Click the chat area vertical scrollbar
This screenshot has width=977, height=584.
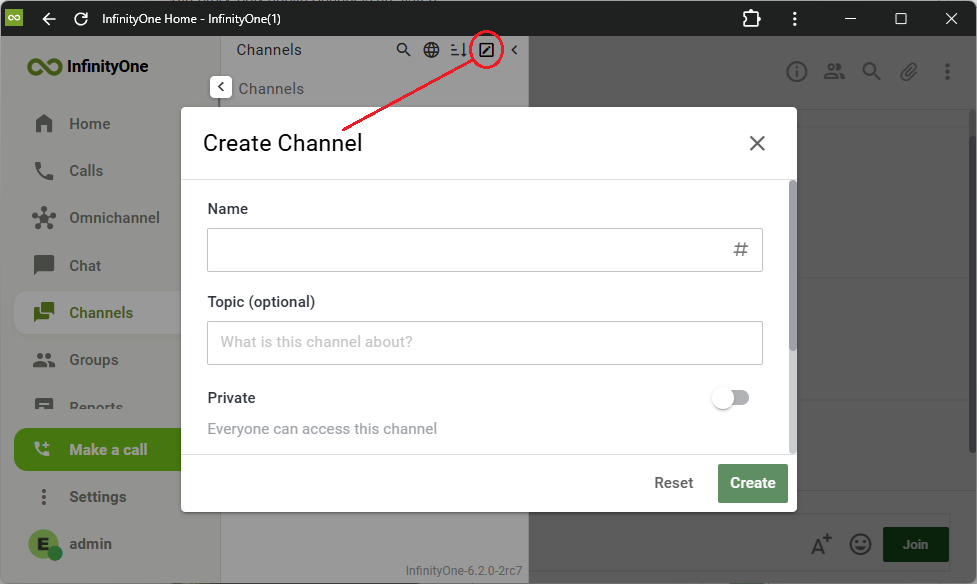point(973,293)
